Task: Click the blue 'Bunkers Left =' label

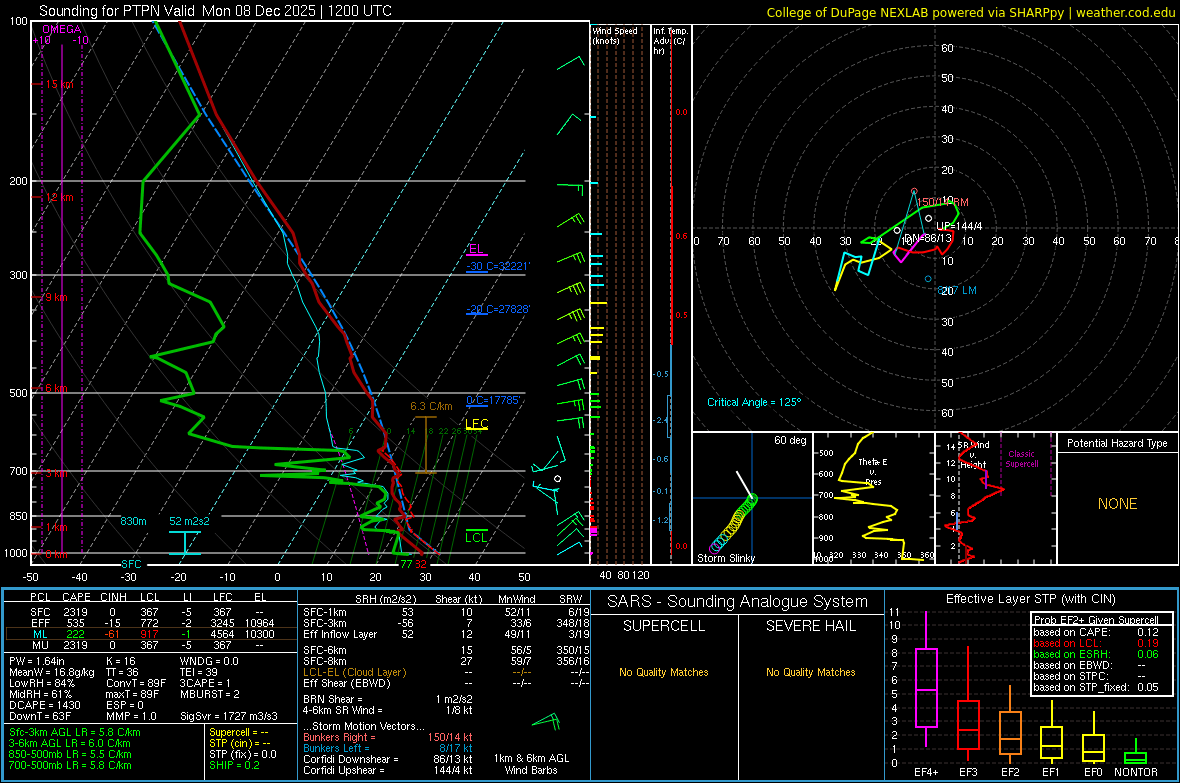Action: (x=336, y=748)
